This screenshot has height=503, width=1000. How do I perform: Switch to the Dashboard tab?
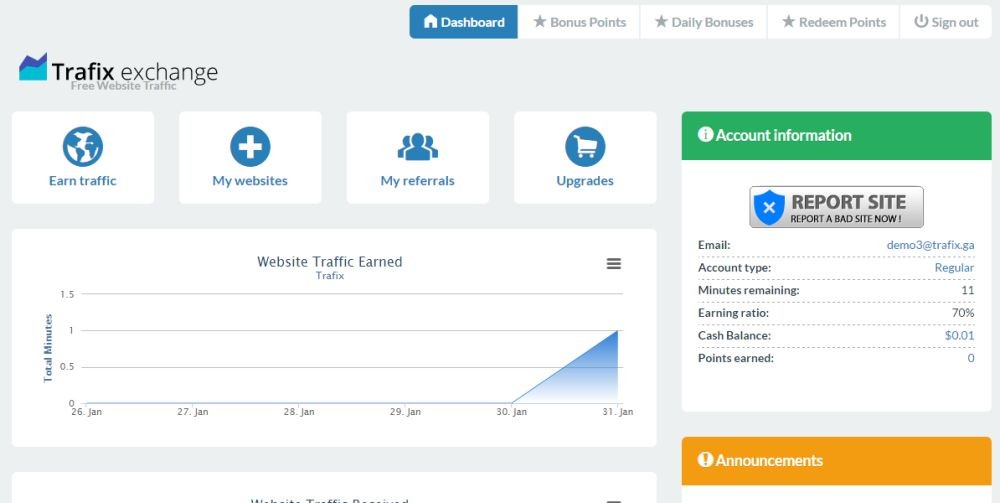point(463,22)
